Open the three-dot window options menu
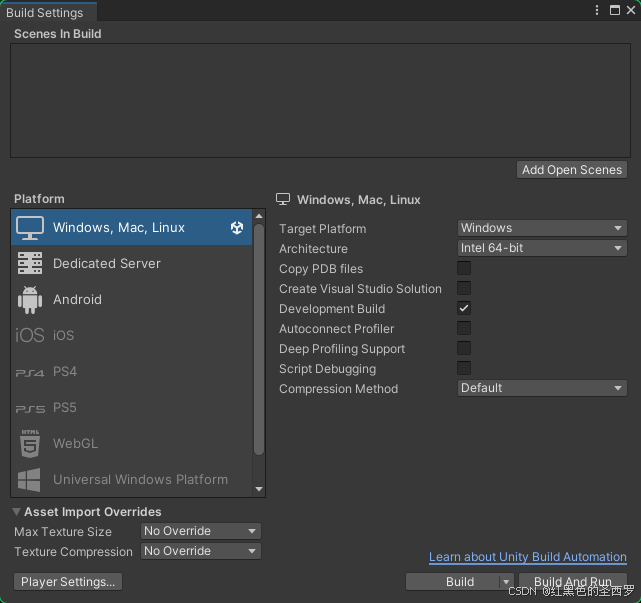 coord(597,10)
